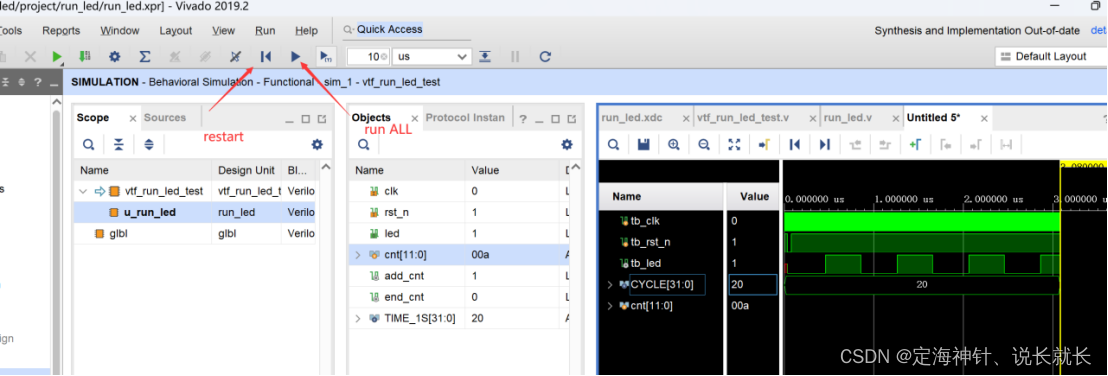Open the Layout menu
This screenshot has width=1108, height=376.
(175, 30)
